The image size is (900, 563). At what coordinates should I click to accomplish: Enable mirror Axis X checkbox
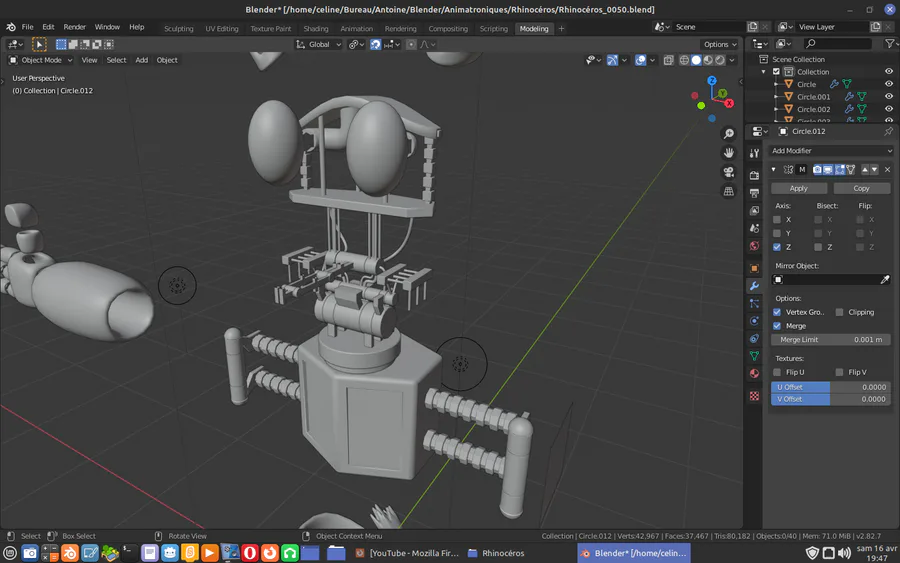[x=777, y=219]
